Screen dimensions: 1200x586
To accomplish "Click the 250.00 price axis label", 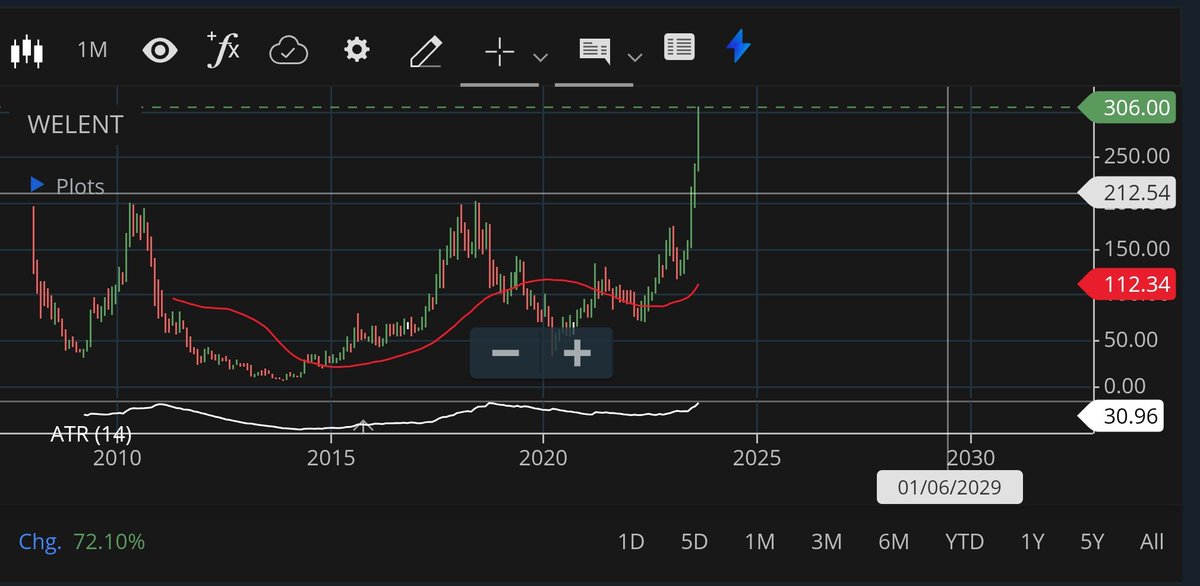I will [x=1136, y=156].
